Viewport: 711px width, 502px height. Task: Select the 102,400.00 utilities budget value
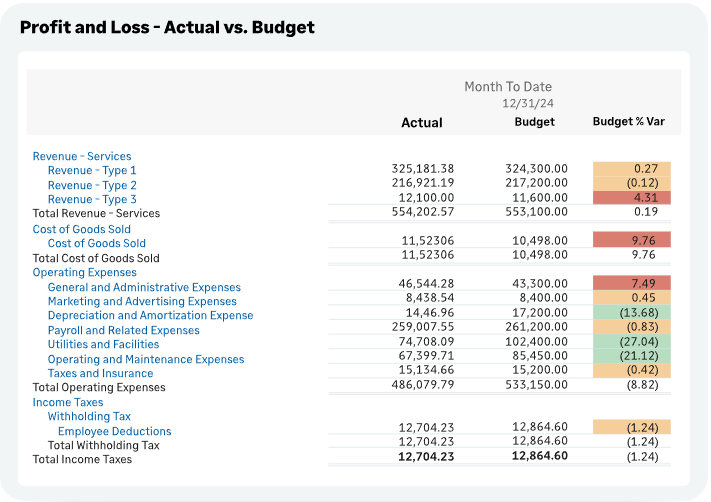tap(536, 341)
